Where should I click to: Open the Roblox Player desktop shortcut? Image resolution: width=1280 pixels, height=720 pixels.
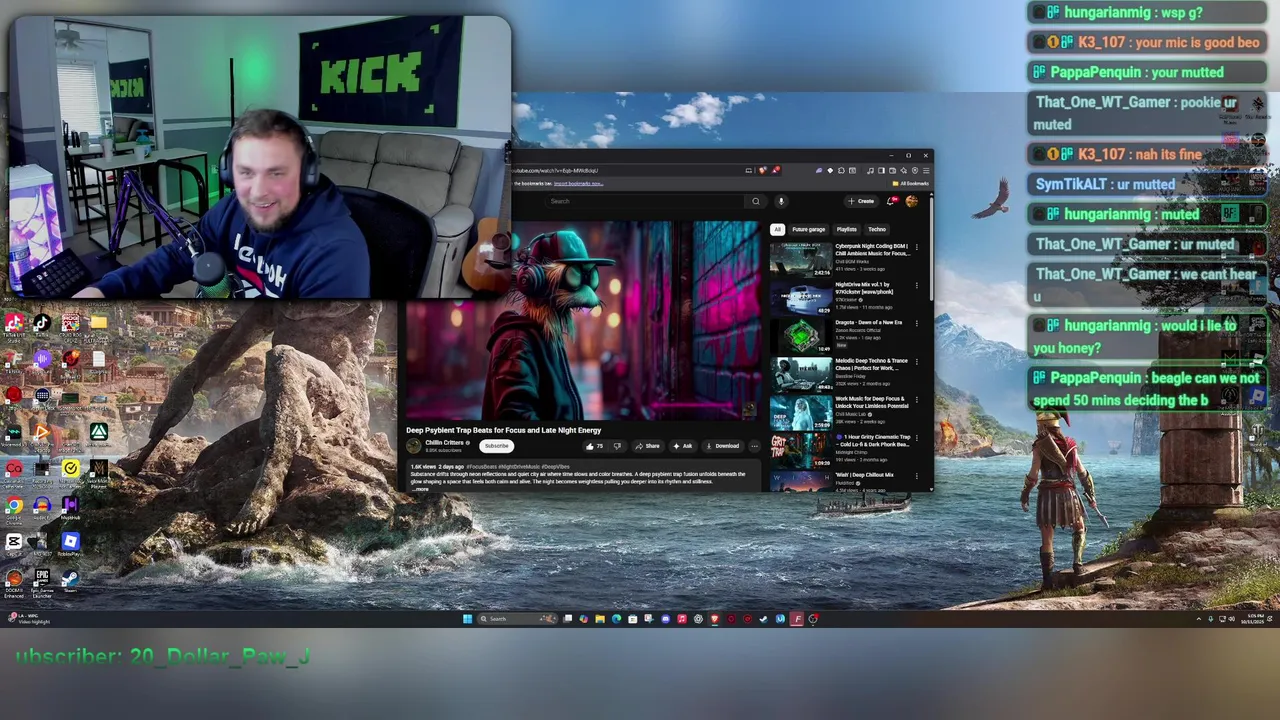coord(70,543)
